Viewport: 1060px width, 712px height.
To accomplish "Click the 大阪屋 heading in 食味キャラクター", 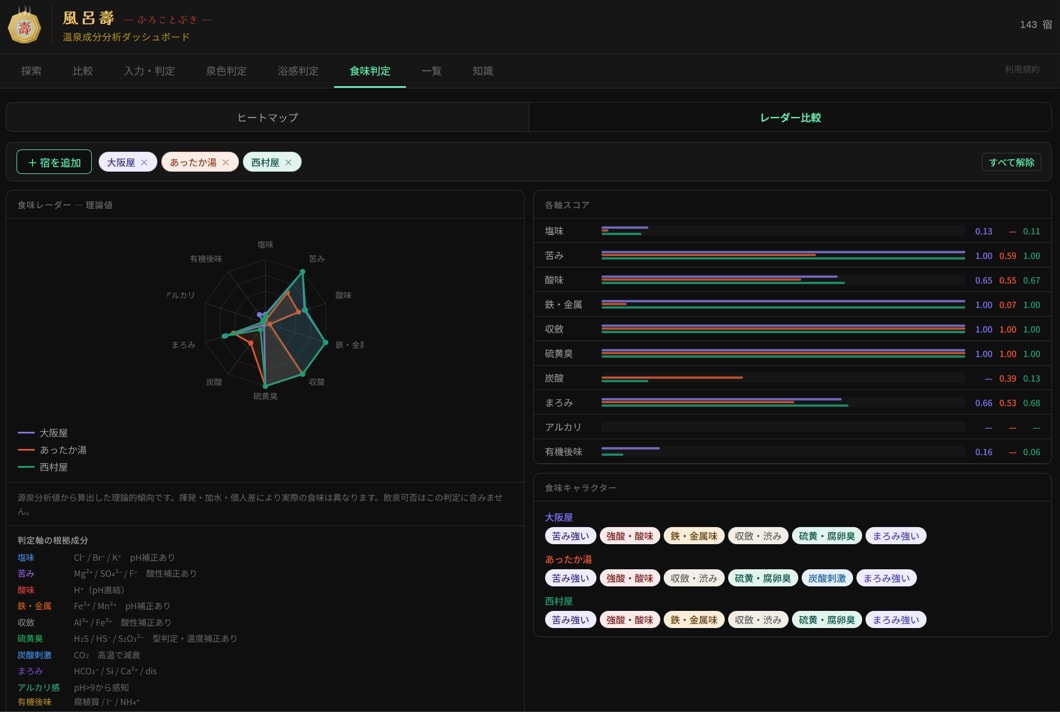I will pos(558,517).
